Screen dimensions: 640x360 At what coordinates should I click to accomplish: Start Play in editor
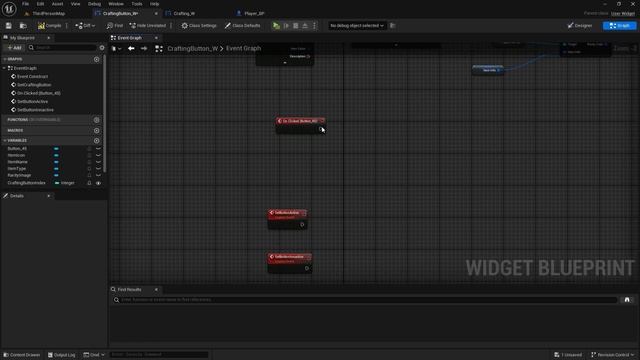coord(276,26)
